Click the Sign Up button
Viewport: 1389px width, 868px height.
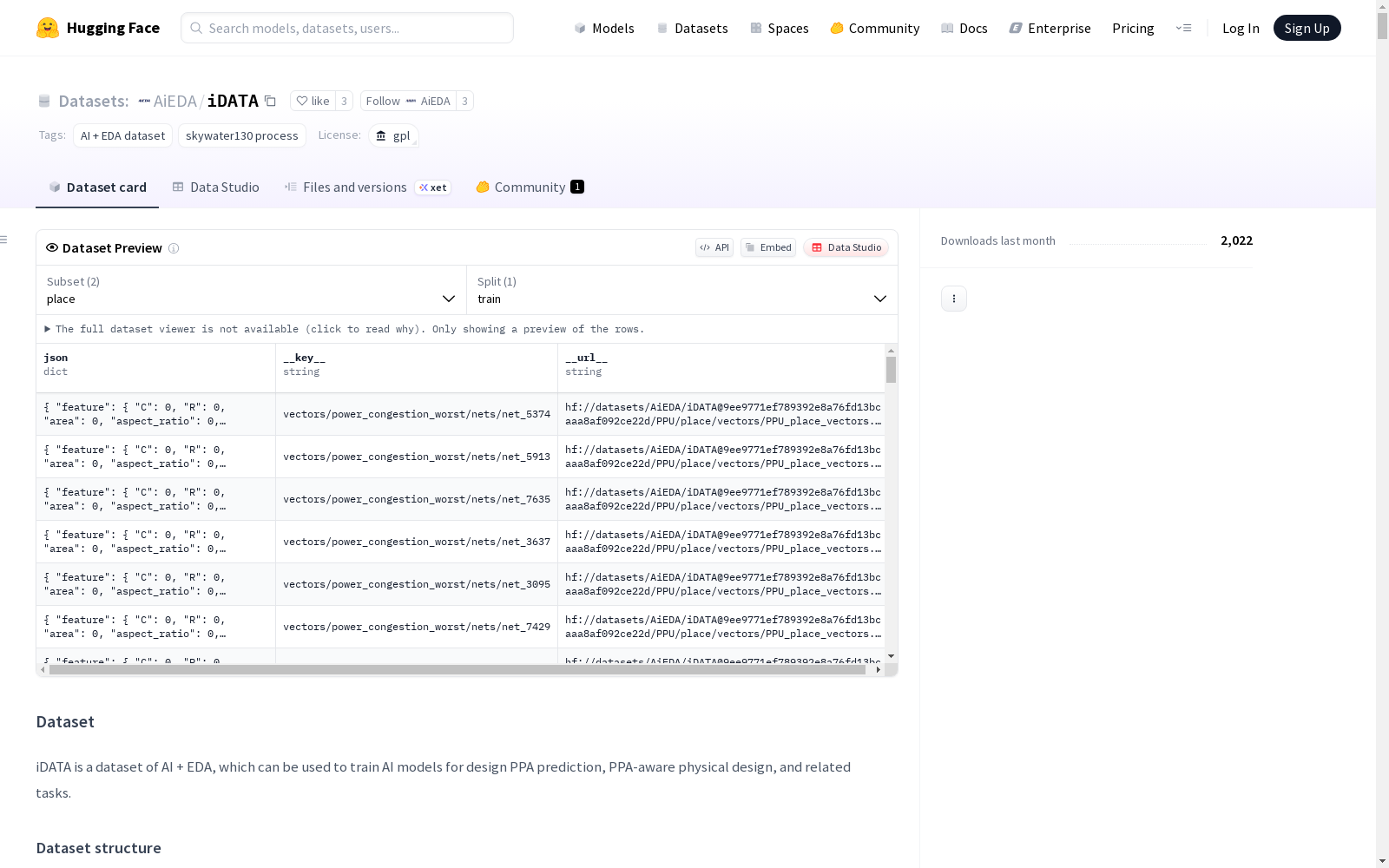1307,28
